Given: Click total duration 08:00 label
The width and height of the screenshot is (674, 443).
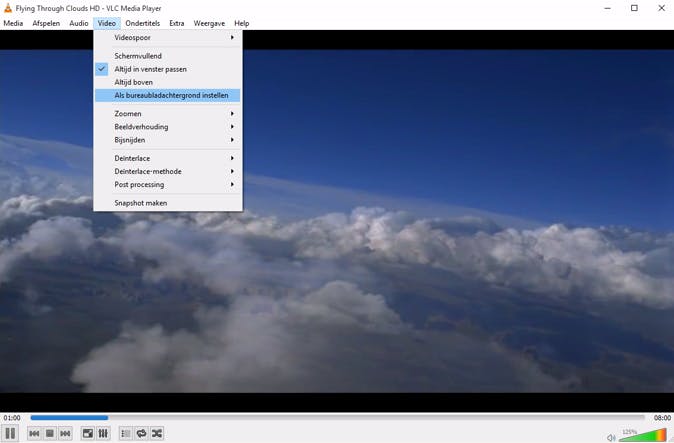Looking at the screenshot, I should point(662,418).
